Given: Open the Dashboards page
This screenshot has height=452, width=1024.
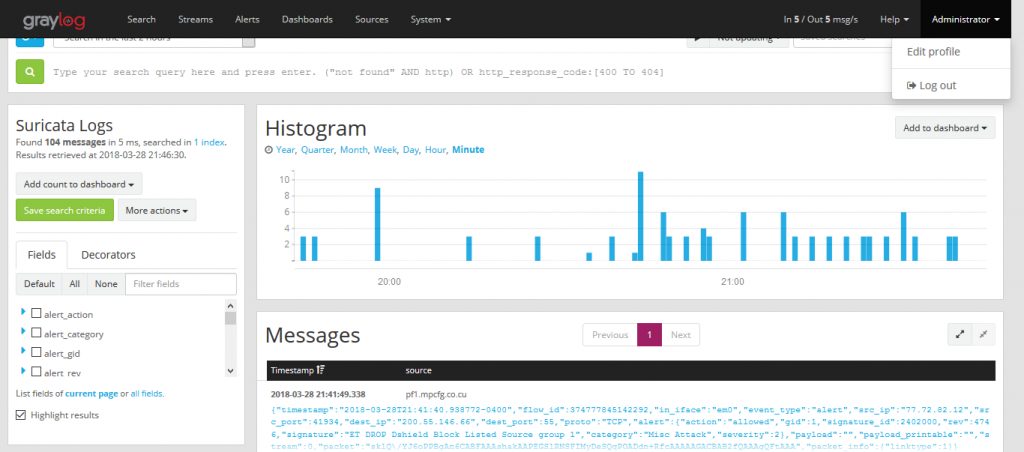Looking at the screenshot, I should coord(307,20).
